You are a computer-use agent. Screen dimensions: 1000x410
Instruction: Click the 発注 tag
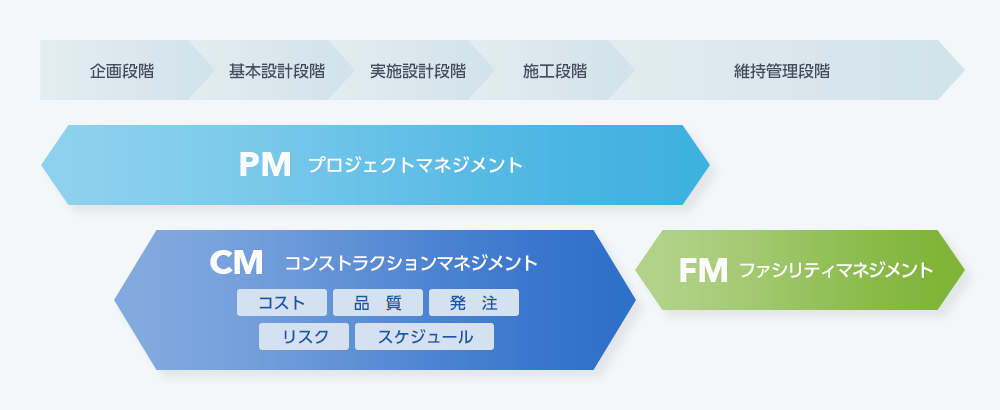[474, 302]
